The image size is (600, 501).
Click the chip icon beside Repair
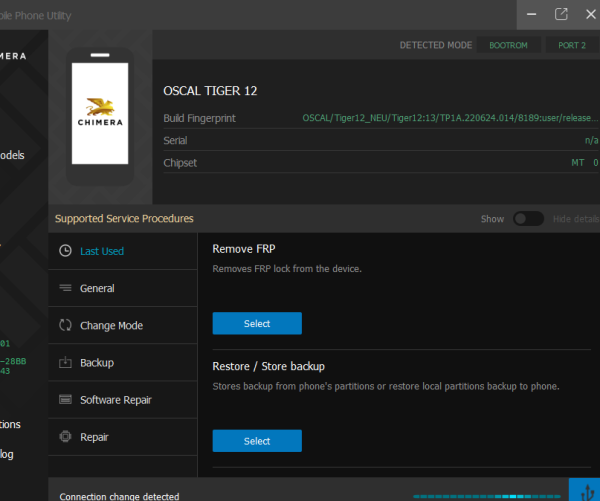(x=65, y=436)
